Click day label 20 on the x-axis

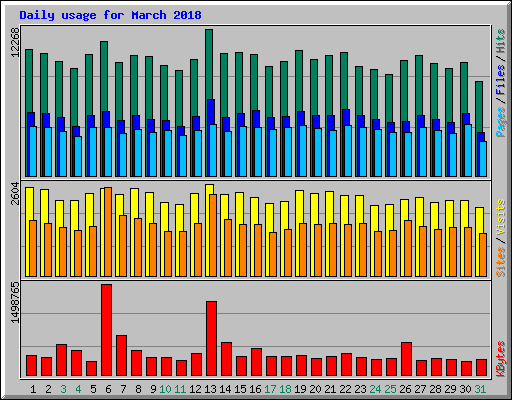315,389
